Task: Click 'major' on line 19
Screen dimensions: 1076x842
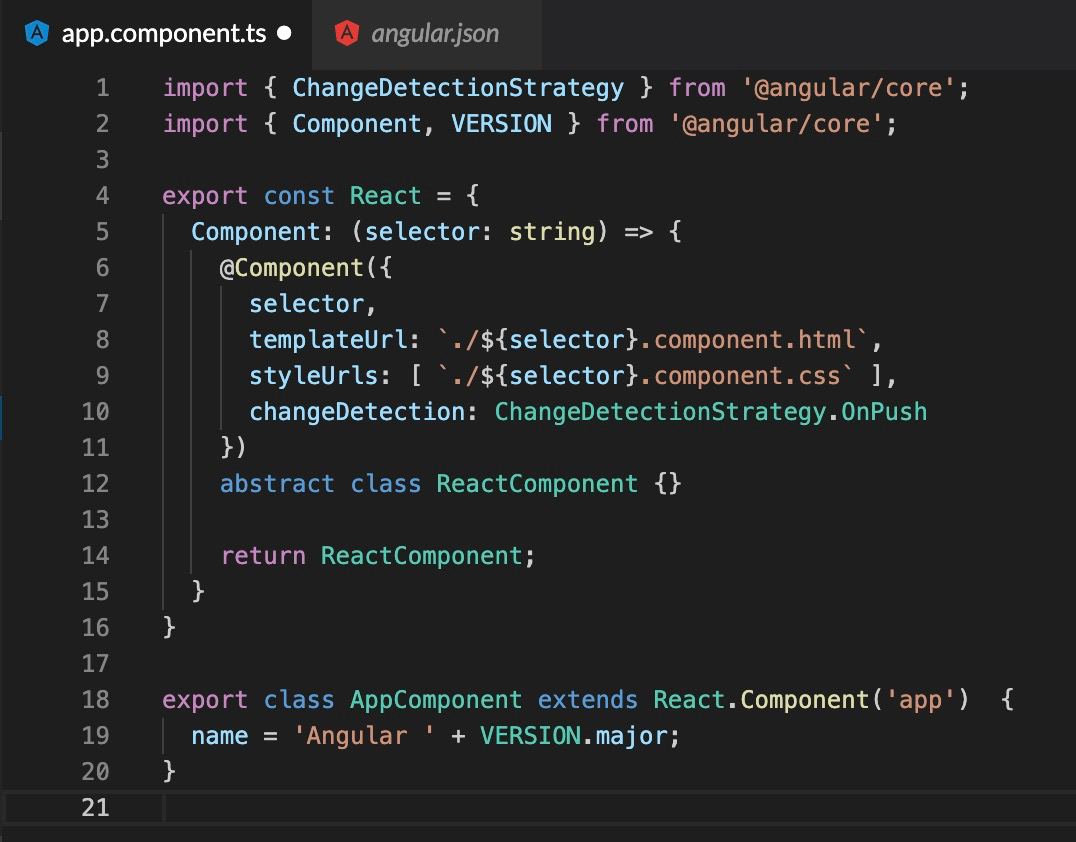Action: click(x=631, y=736)
